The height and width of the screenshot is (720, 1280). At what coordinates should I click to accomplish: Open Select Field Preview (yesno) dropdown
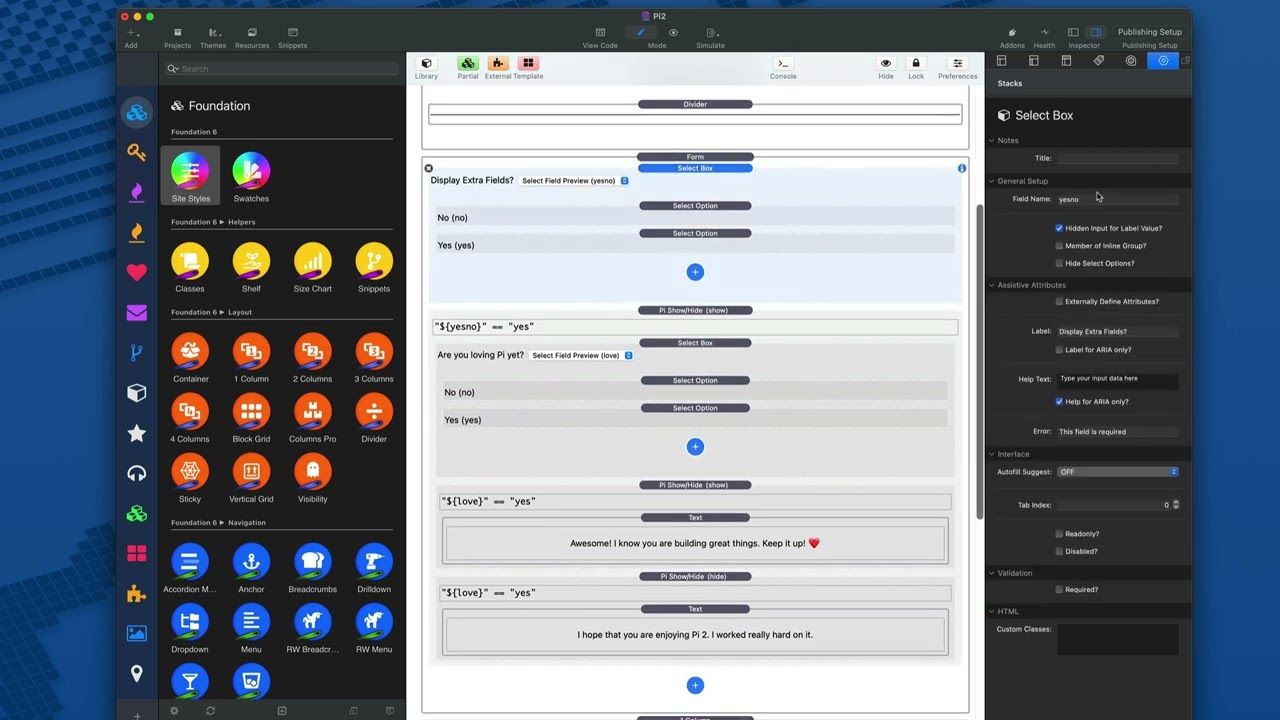click(575, 181)
